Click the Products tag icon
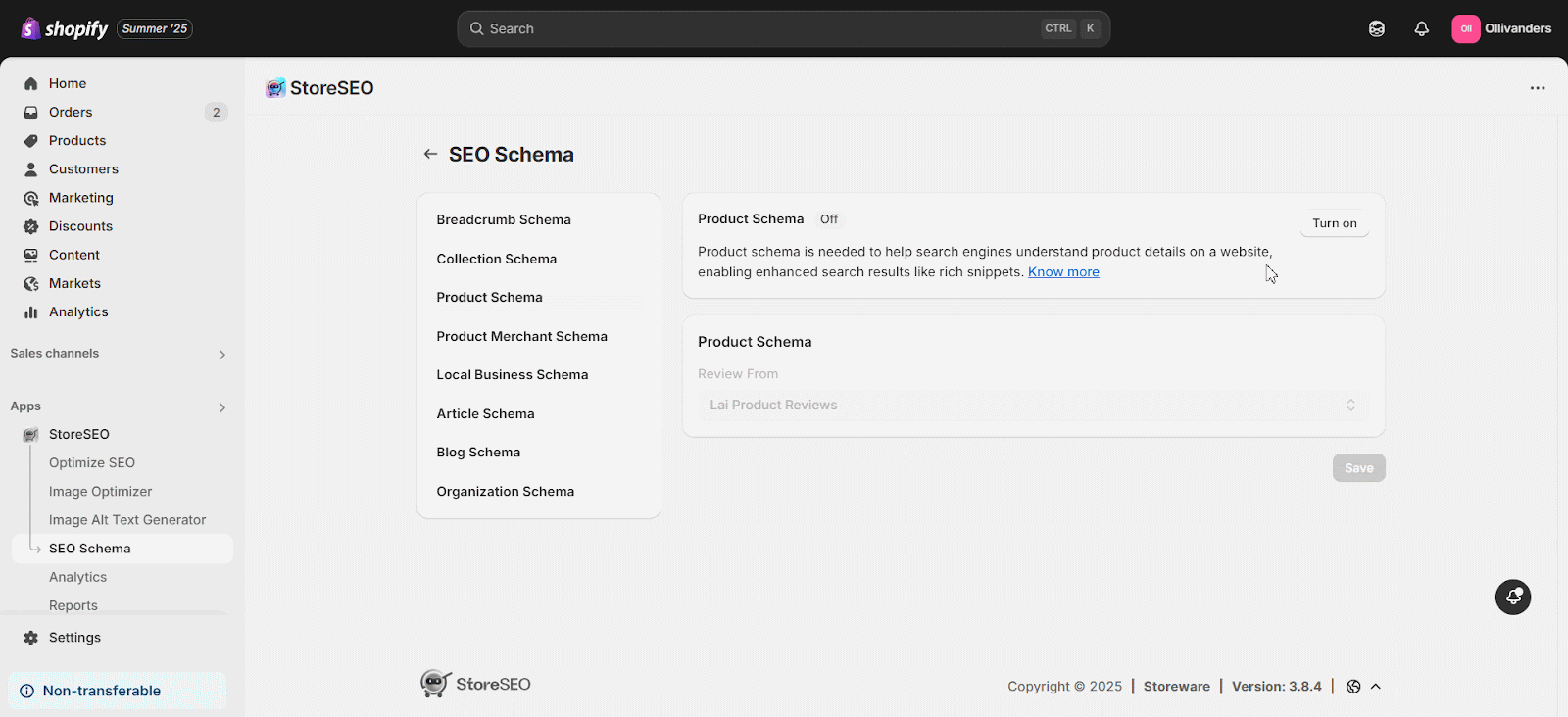This screenshot has width=1568, height=717. tap(31, 141)
